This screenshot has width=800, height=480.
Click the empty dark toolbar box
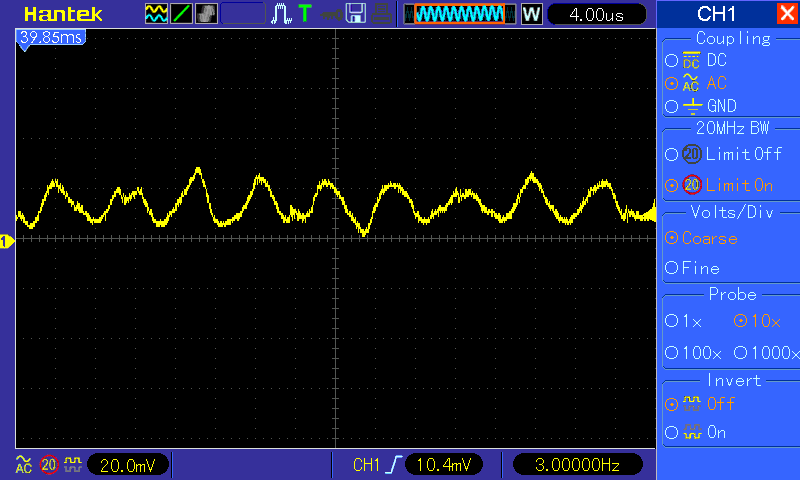tap(243, 14)
